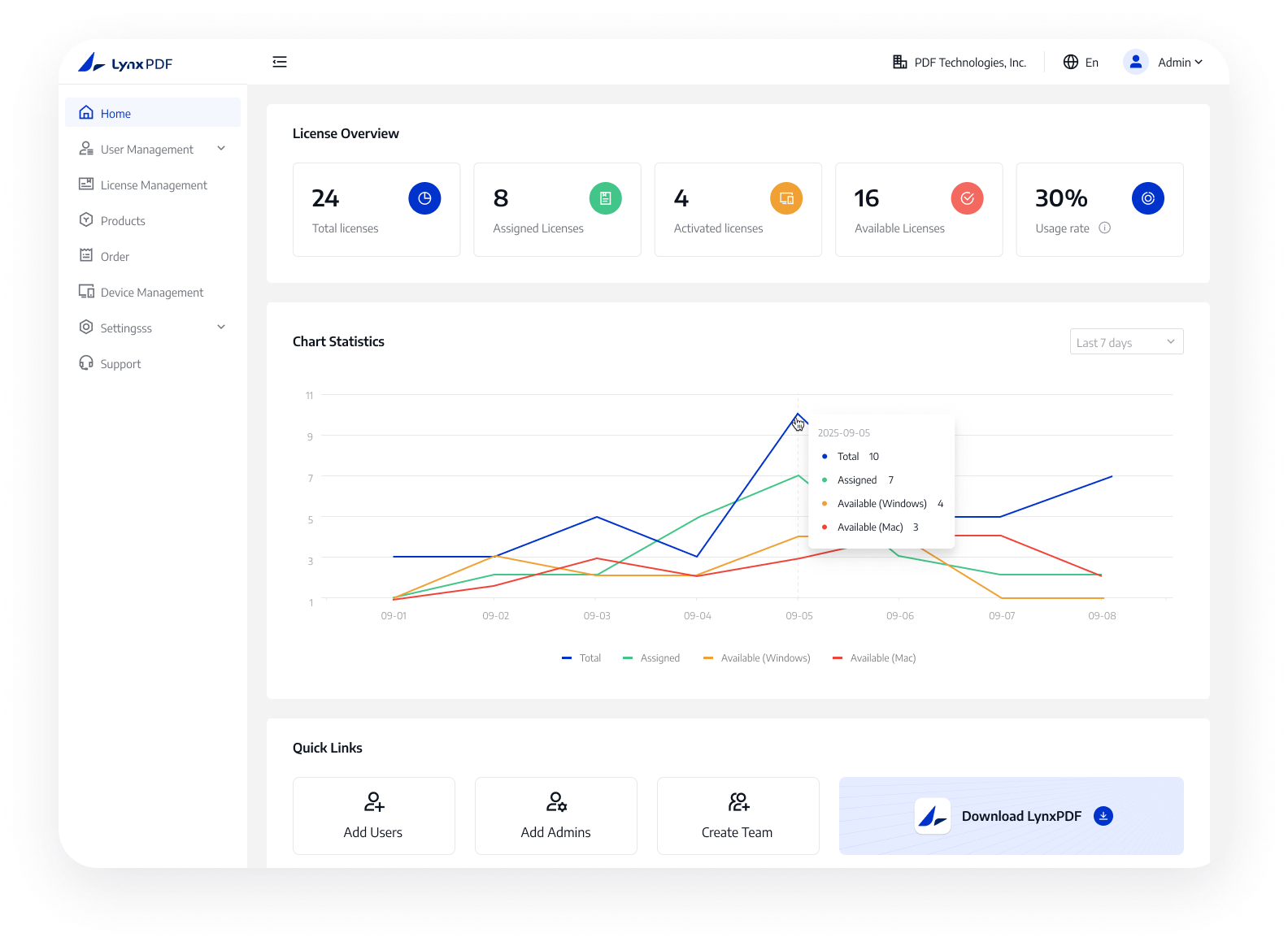The height and width of the screenshot is (946, 1288).
Task: Click the Admin user avatar icon
Action: 1135,62
